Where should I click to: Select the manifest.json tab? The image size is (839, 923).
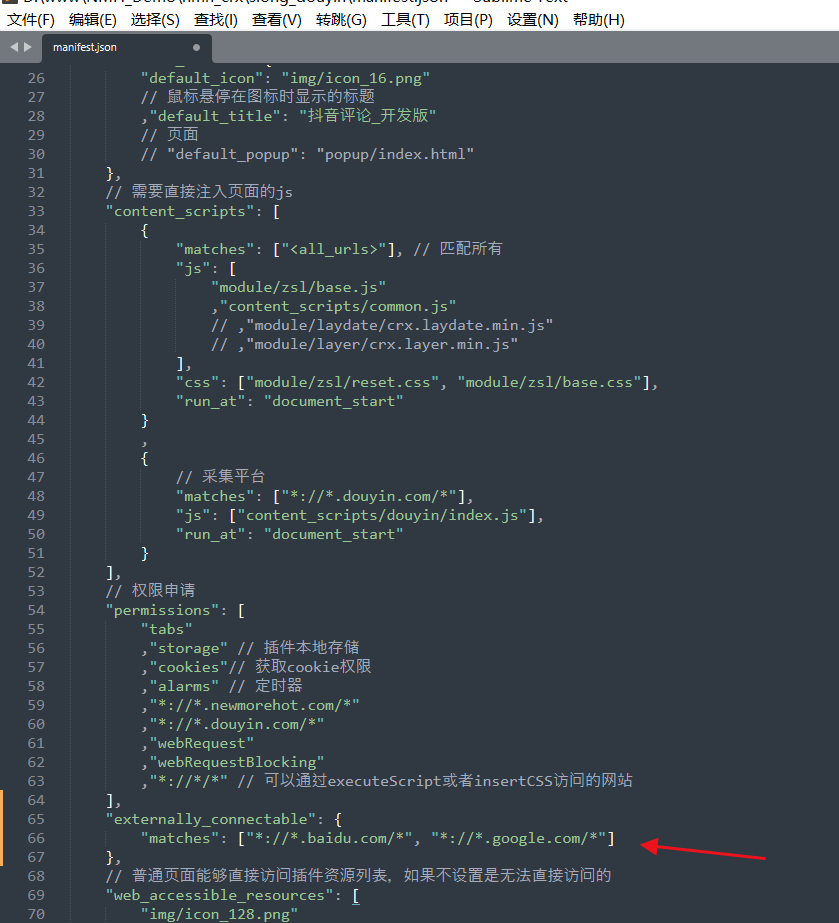pos(85,47)
